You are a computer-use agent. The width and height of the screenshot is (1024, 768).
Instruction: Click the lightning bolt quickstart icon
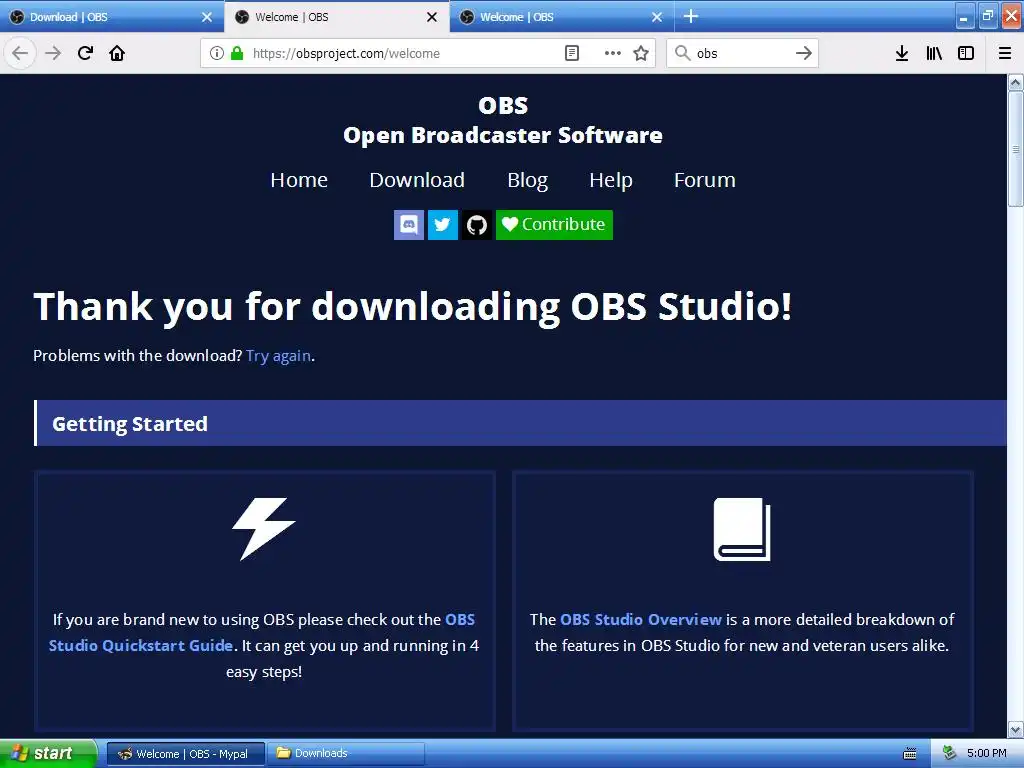click(264, 529)
